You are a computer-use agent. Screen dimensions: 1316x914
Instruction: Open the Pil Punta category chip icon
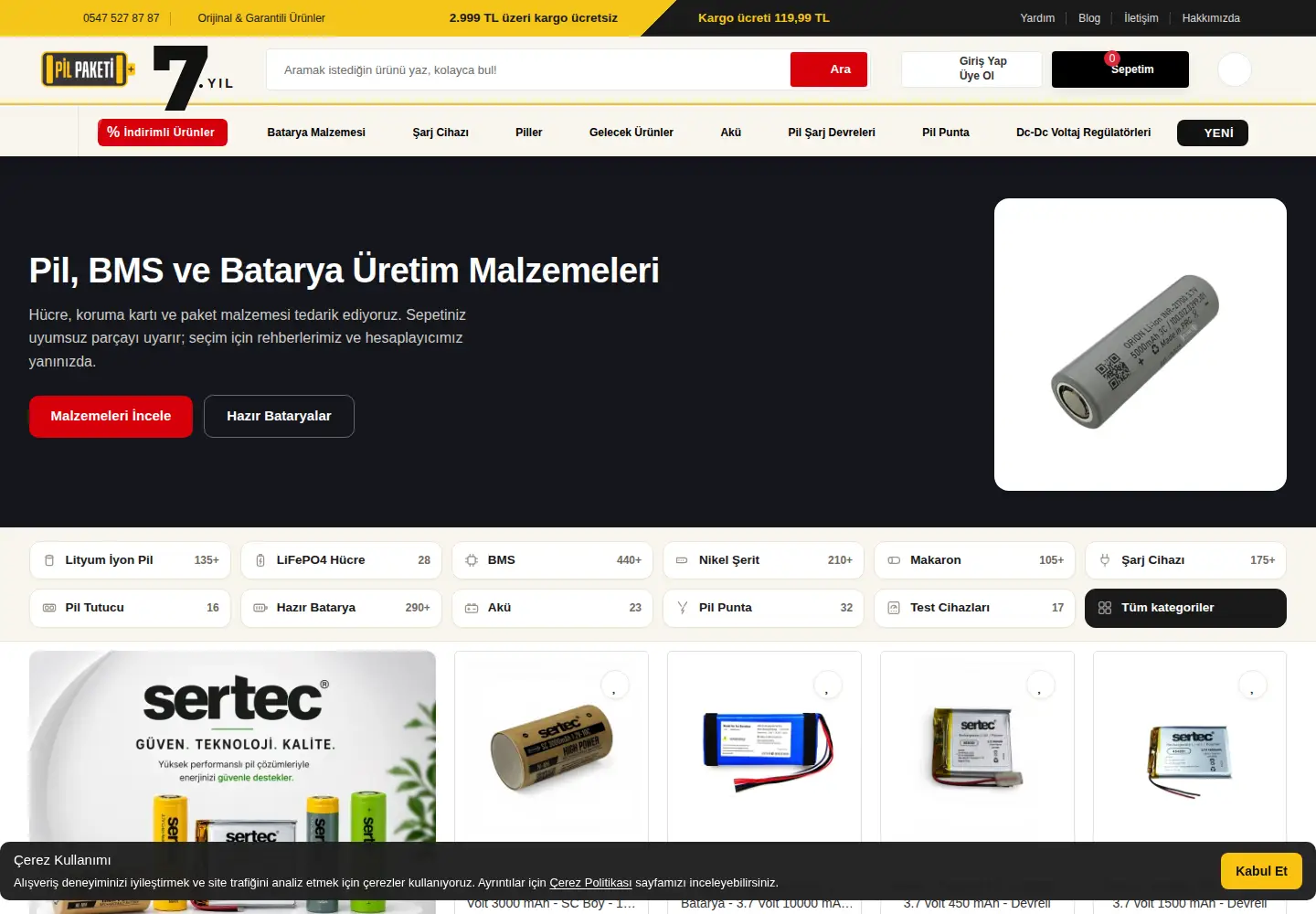(682, 608)
